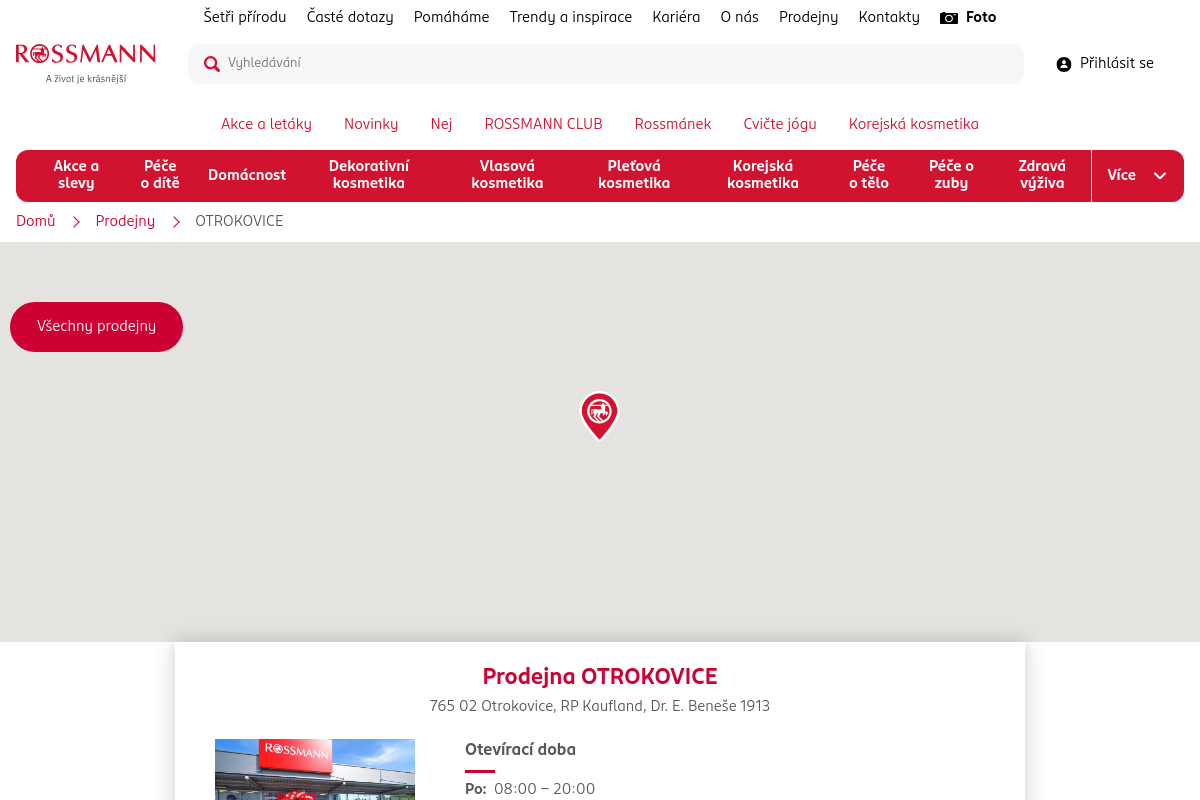Select Korejská kosmetika in red menu bar
1200x800 pixels.
coord(763,175)
